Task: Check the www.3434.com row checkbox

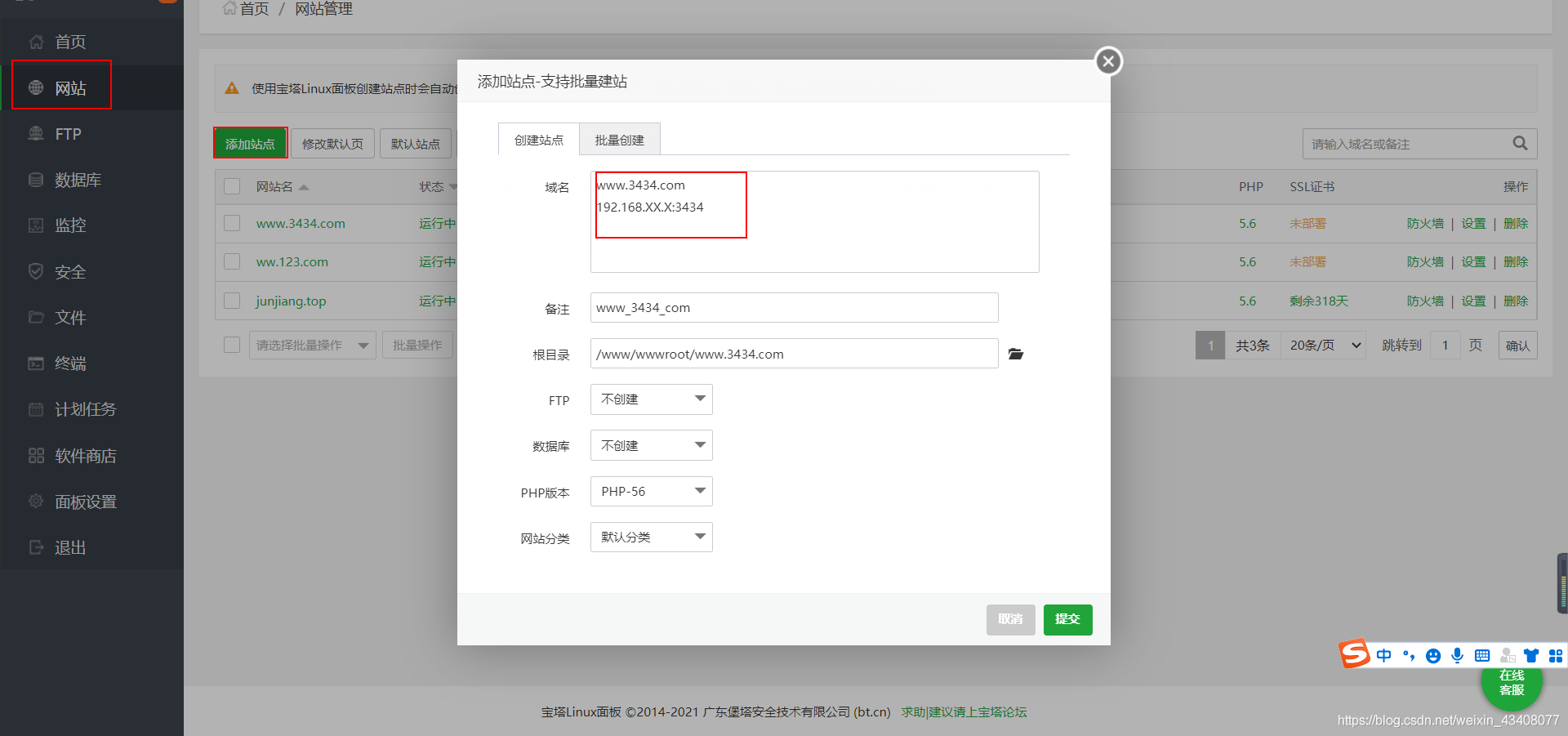Action: pyautogui.click(x=232, y=223)
